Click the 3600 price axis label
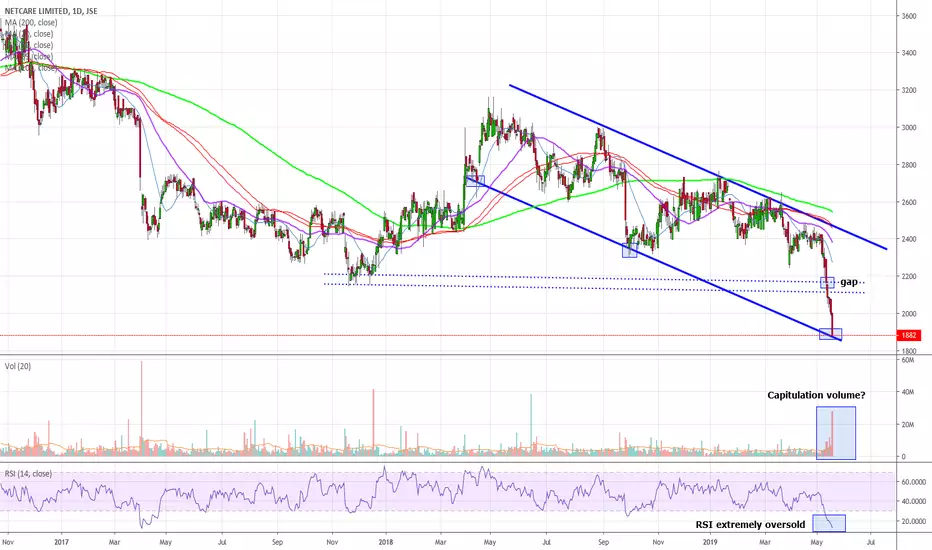Screen dimensions: 932x550 [909, 16]
